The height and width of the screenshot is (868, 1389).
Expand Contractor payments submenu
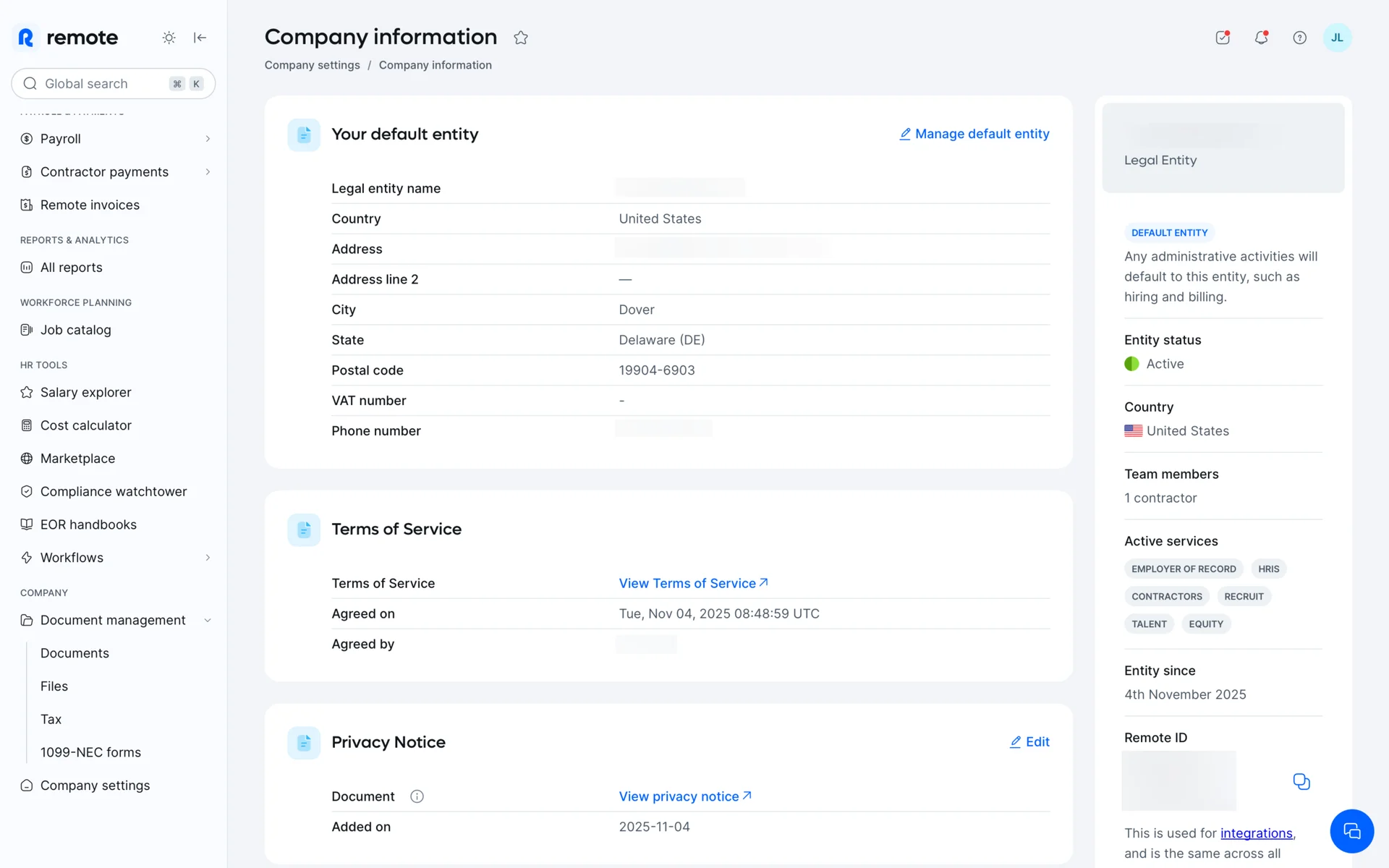[208, 172]
